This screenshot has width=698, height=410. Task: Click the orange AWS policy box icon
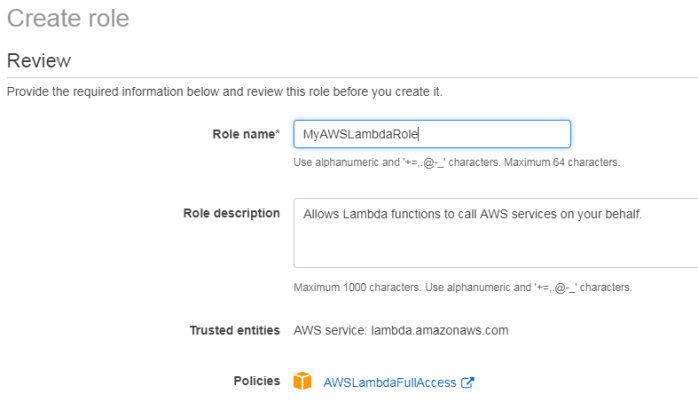(303, 381)
